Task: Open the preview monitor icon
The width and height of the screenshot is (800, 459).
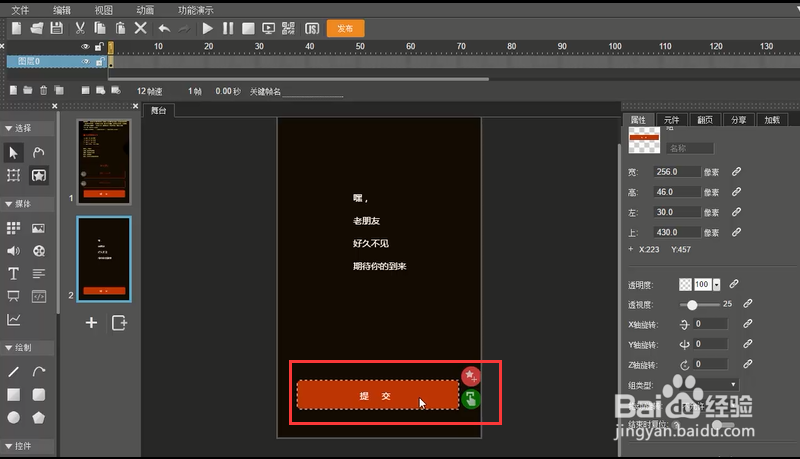Action: pos(268,29)
